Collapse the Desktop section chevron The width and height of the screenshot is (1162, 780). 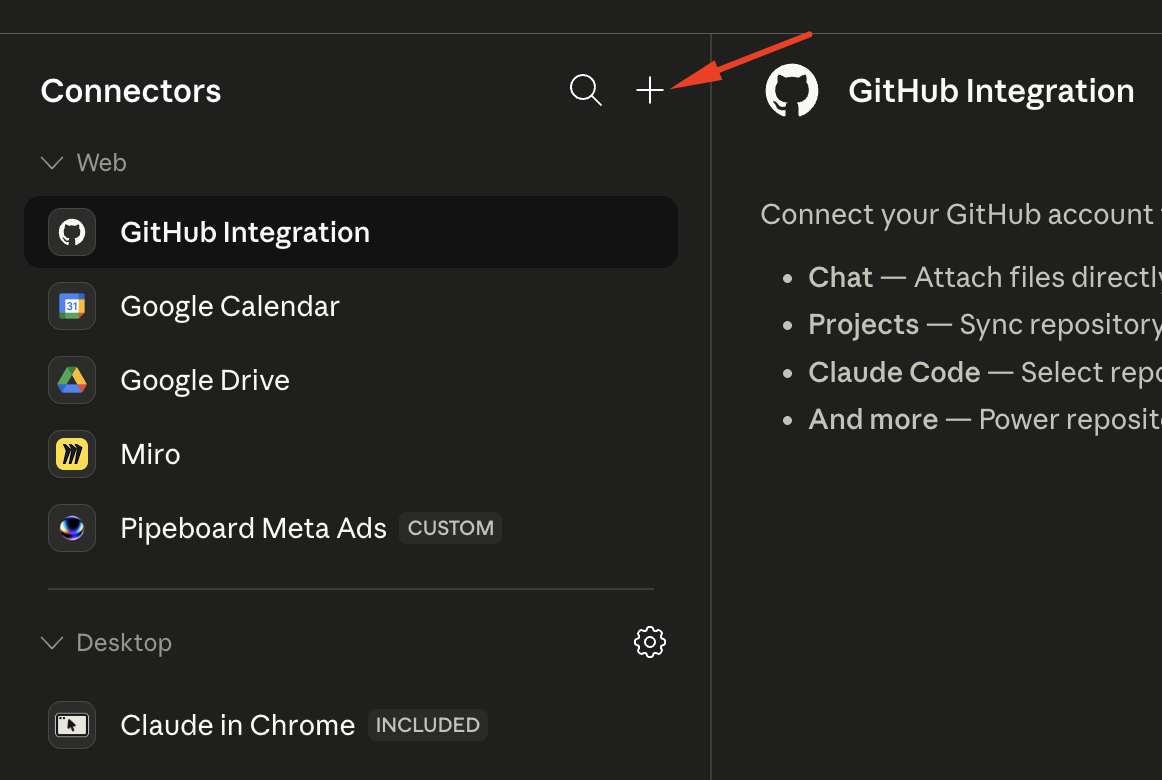pos(52,642)
